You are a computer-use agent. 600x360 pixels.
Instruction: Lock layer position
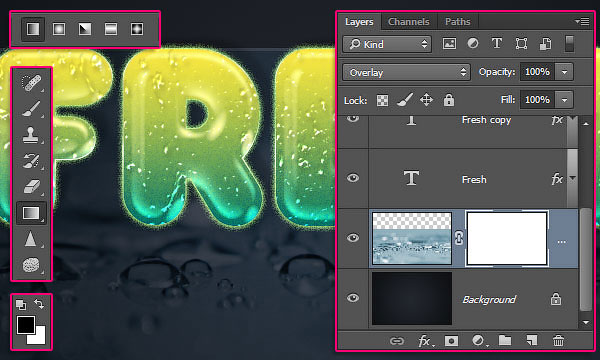(426, 100)
